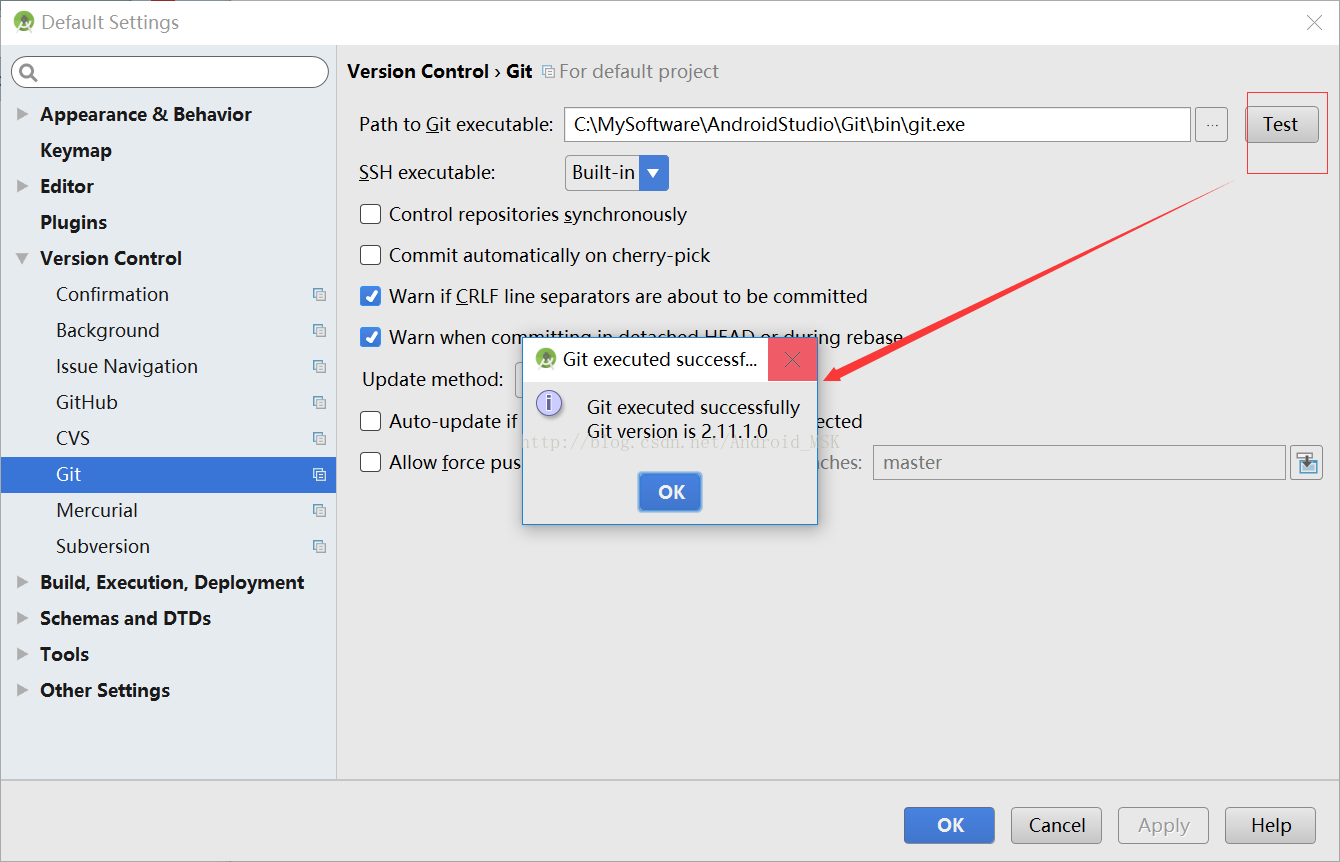This screenshot has height=862, width=1340.
Task: Toggle the Allow force push checkbox
Action: pos(370,462)
